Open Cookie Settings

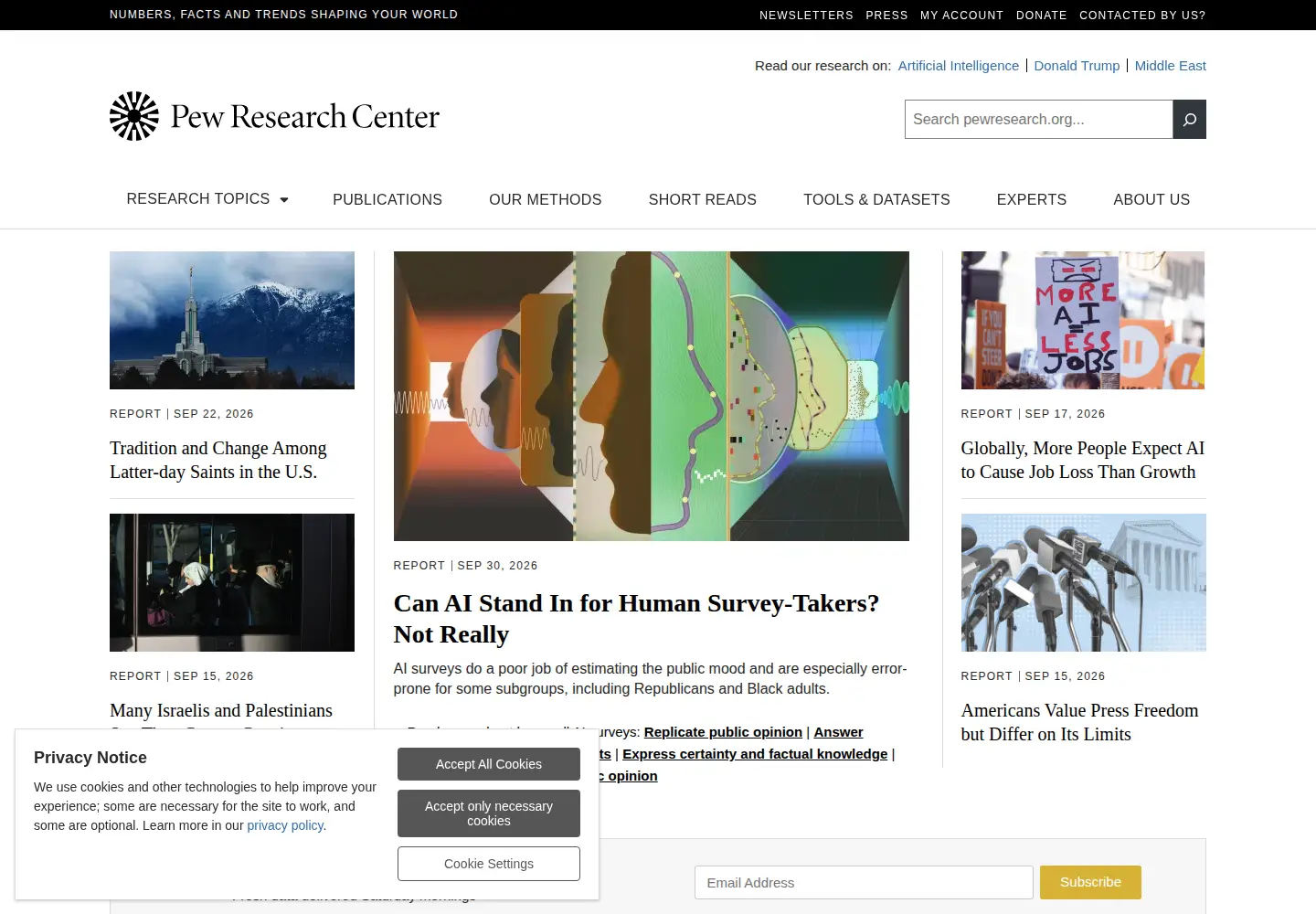tap(489, 864)
